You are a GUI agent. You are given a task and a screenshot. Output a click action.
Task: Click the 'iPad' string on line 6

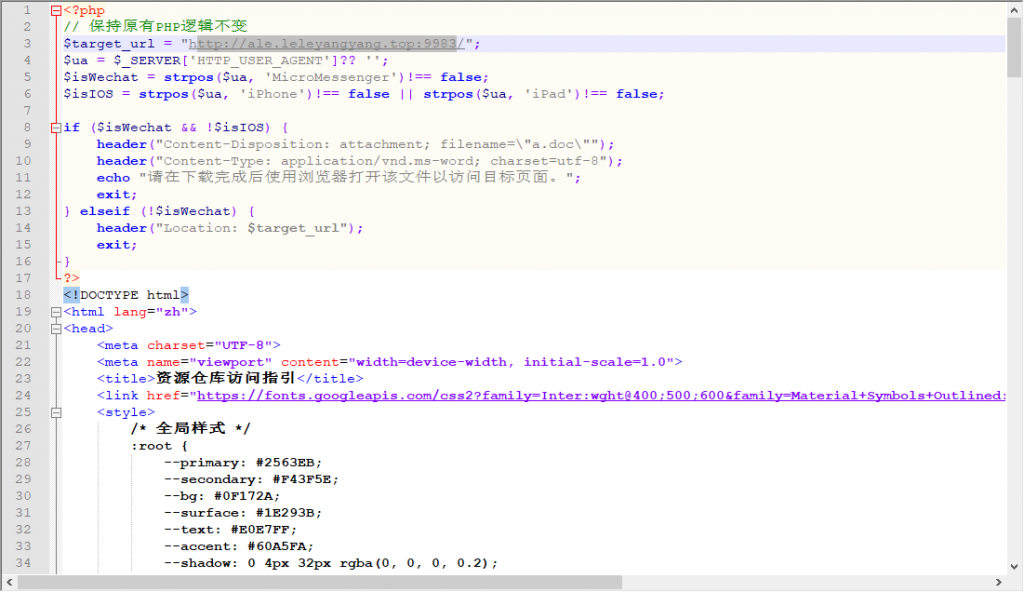pyautogui.click(x=549, y=94)
